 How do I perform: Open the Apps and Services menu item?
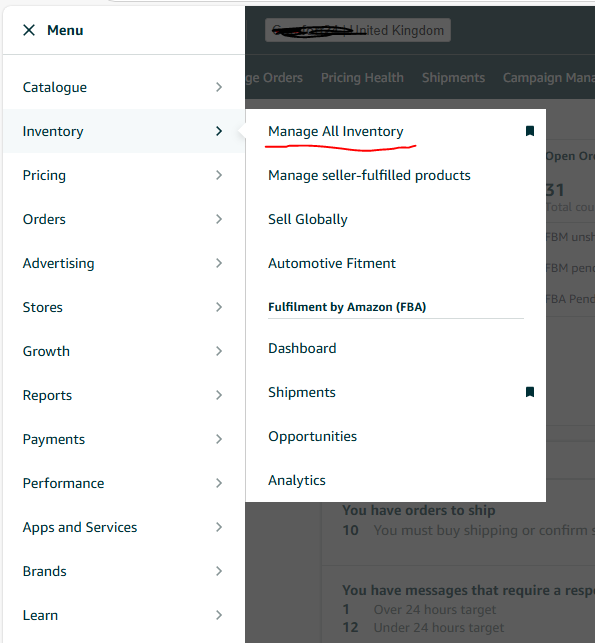tap(124, 527)
